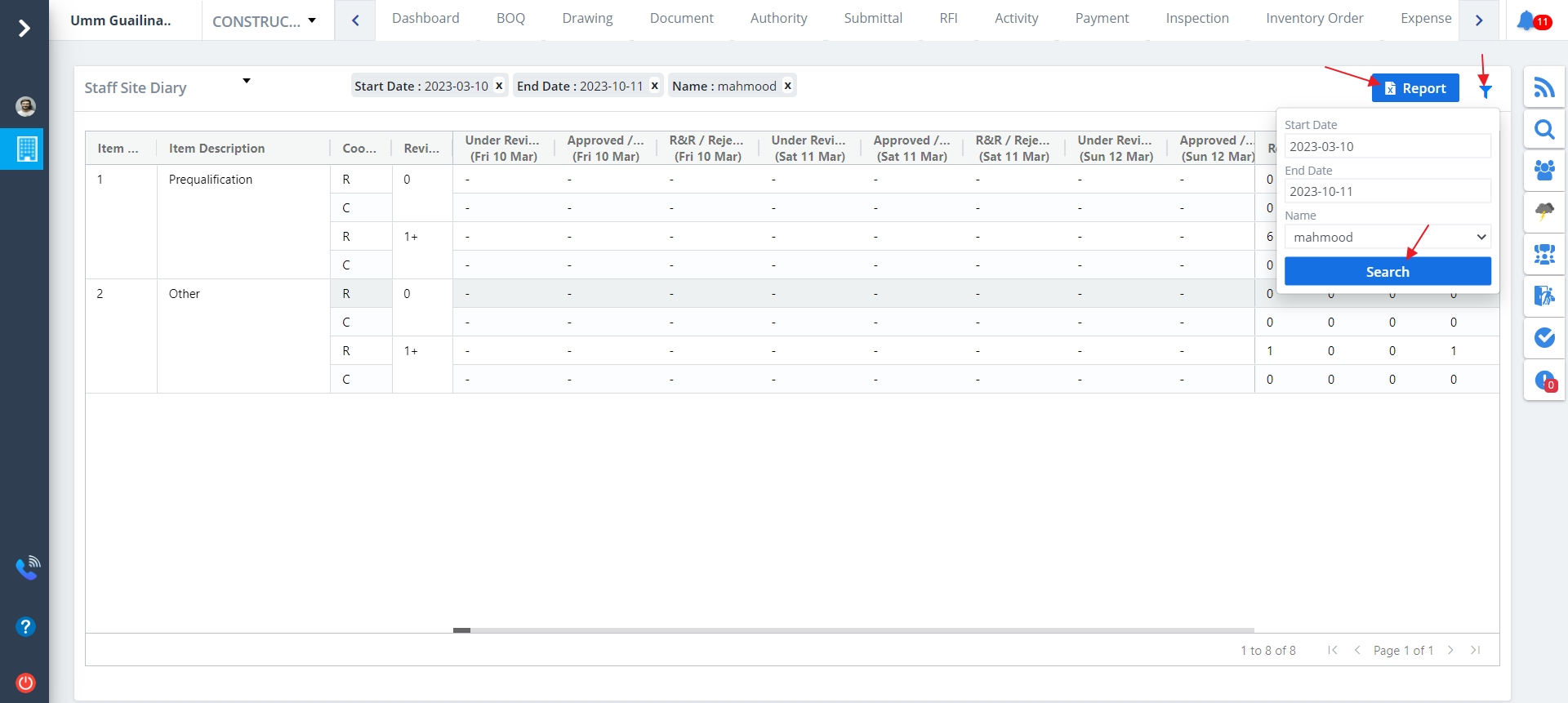This screenshot has width=1568, height=703.
Task: Click the magnifier search icon in right sidebar
Action: (1543, 130)
